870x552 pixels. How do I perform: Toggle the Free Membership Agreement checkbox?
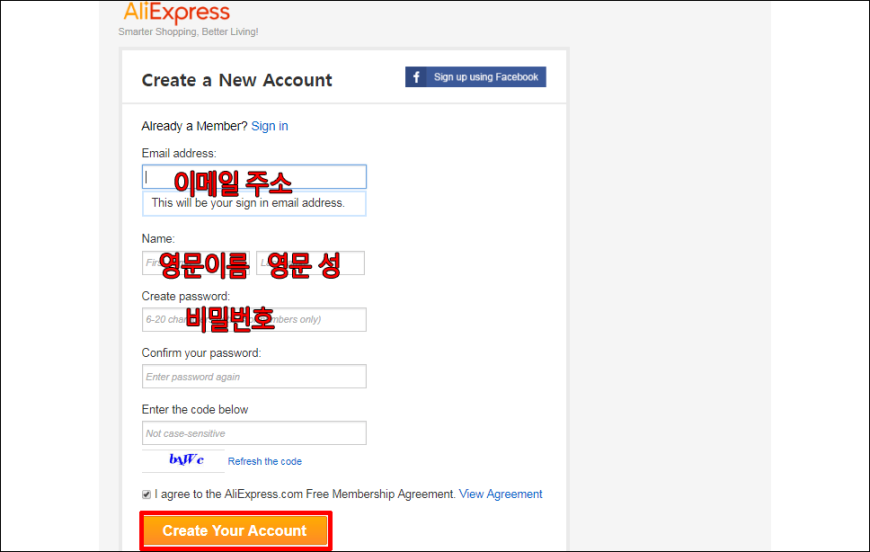(x=146, y=494)
